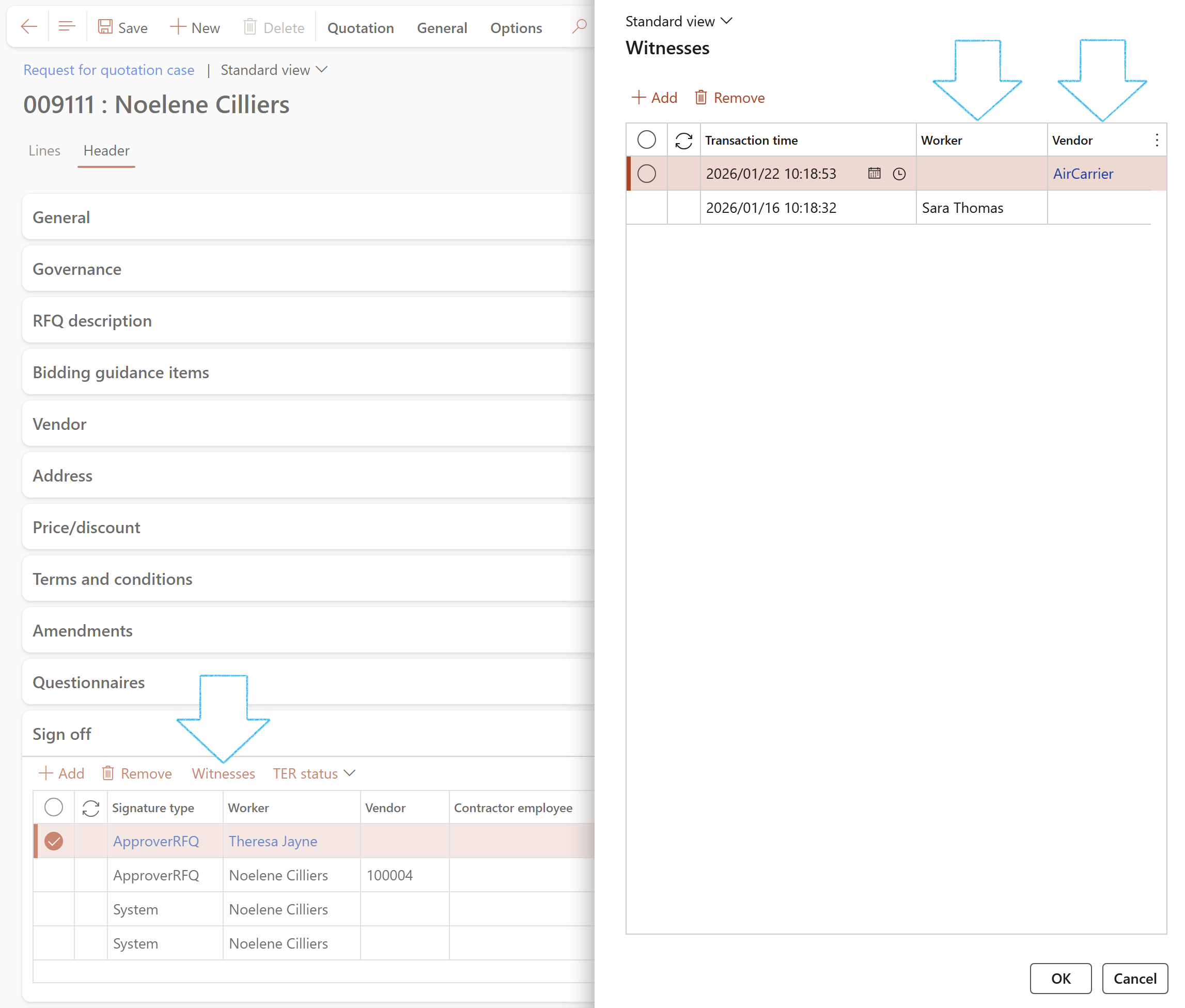Open the clock time picker icon

click(899, 174)
